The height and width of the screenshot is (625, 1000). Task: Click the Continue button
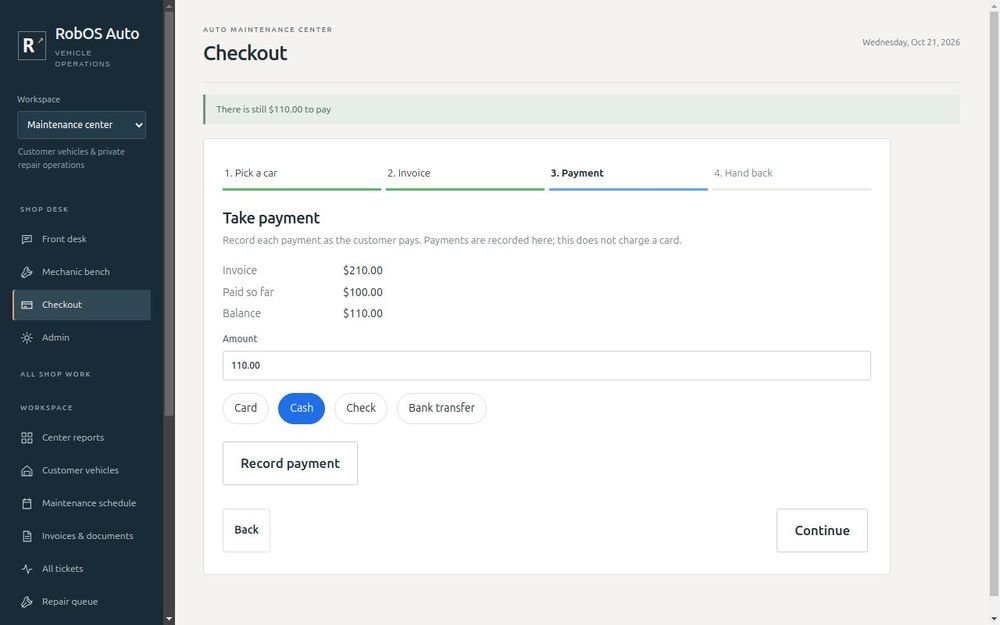[x=822, y=530]
